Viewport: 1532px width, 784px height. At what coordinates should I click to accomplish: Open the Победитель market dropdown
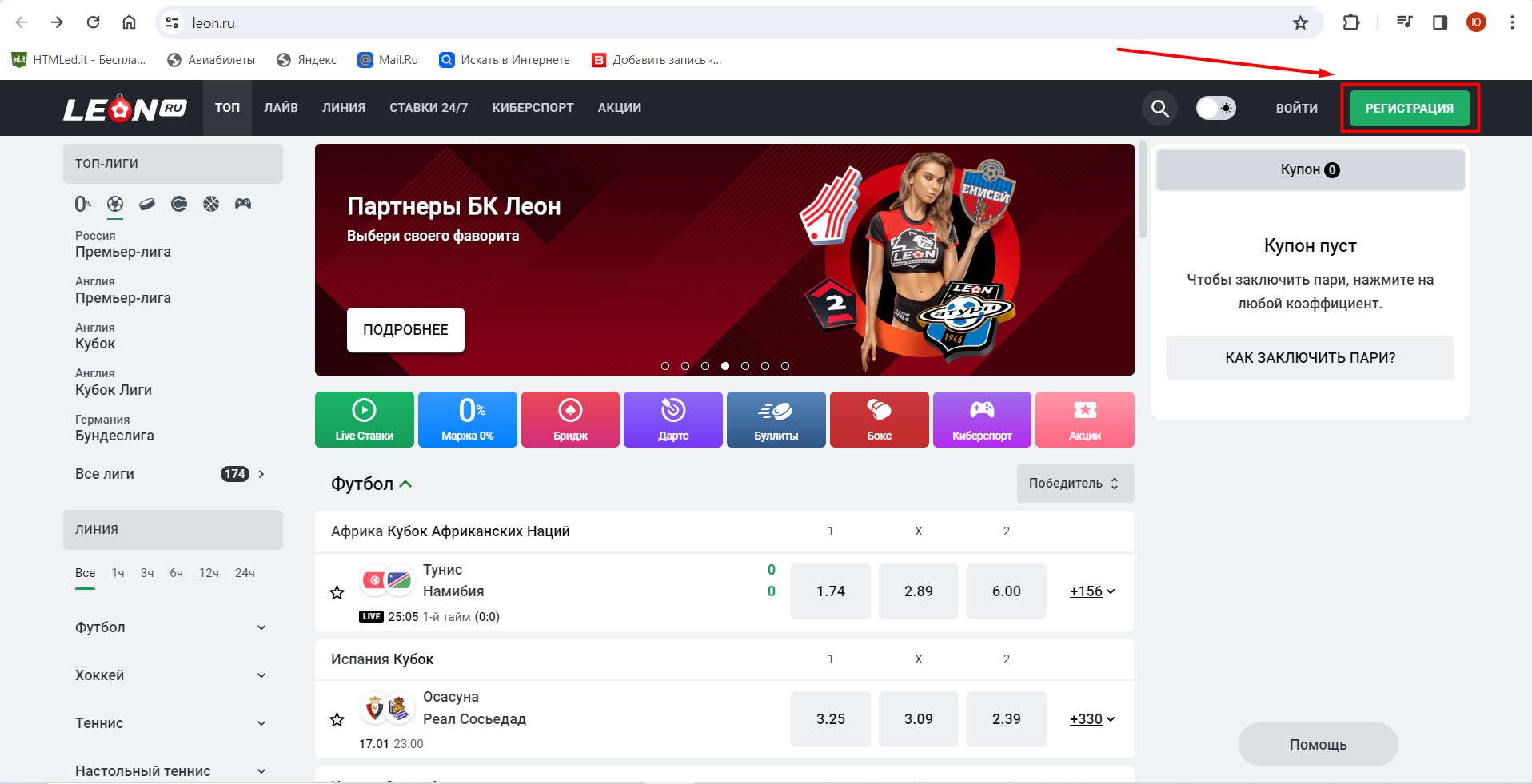1075,484
